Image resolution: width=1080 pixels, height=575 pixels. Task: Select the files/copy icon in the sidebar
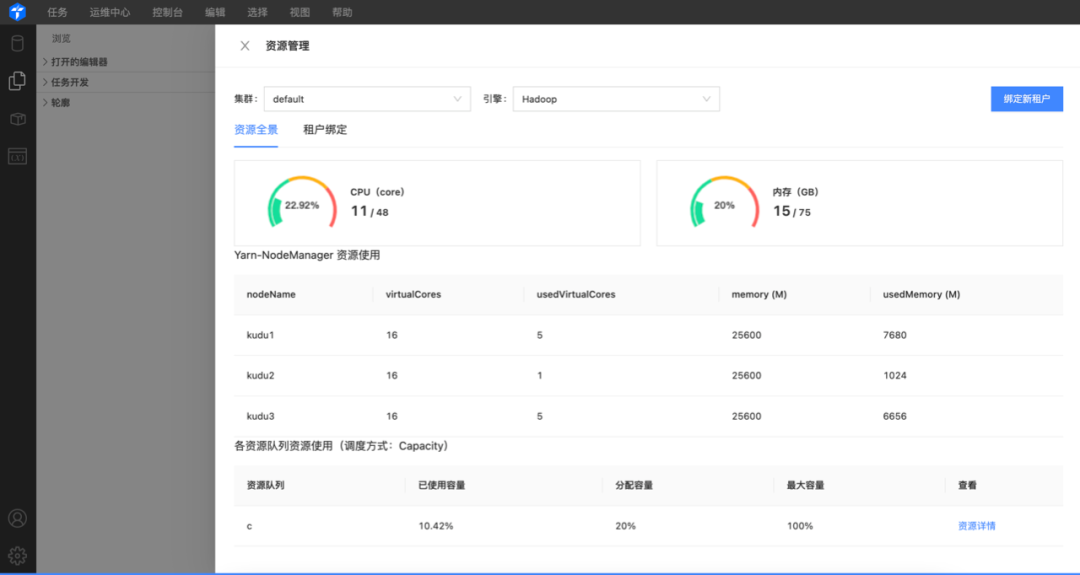click(x=17, y=81)
